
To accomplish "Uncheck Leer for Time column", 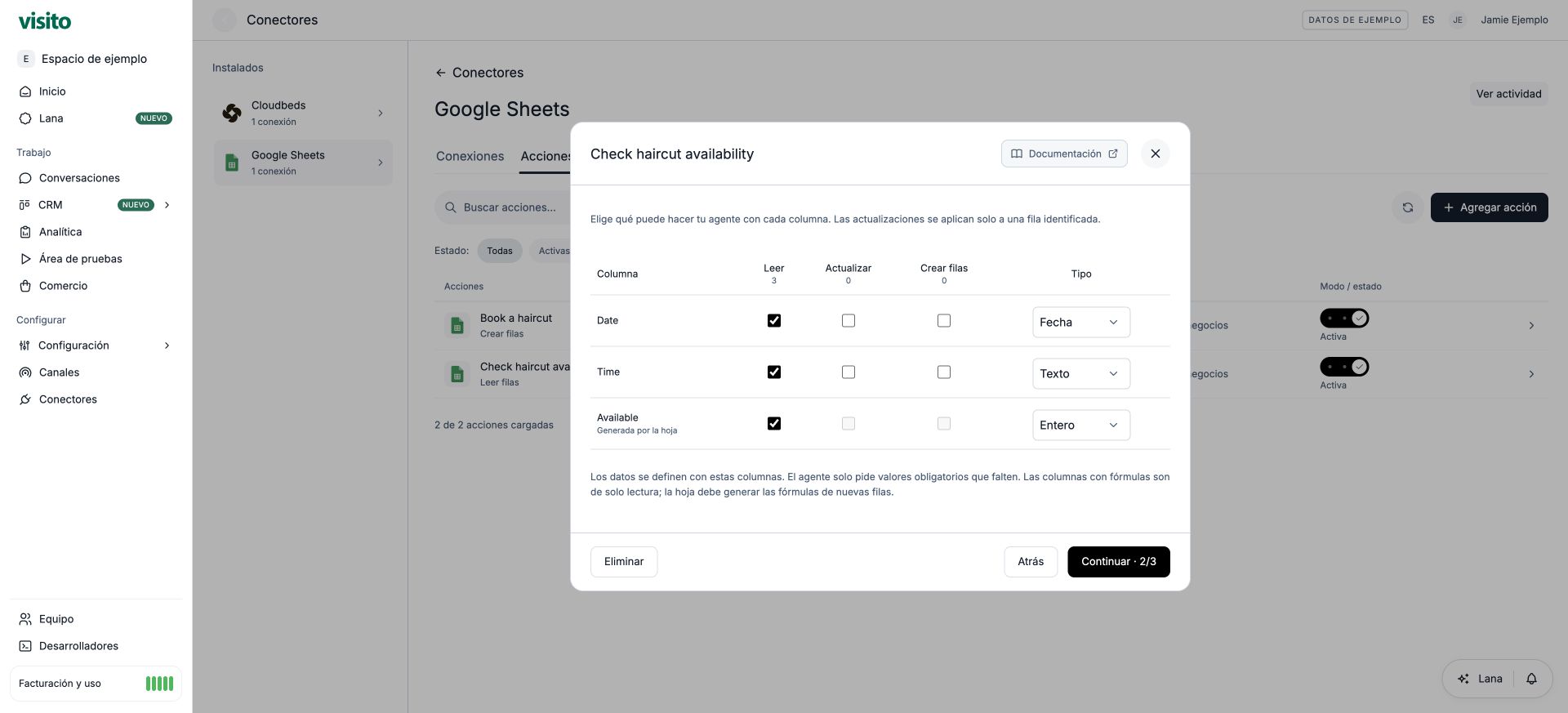I will (774, 372).
